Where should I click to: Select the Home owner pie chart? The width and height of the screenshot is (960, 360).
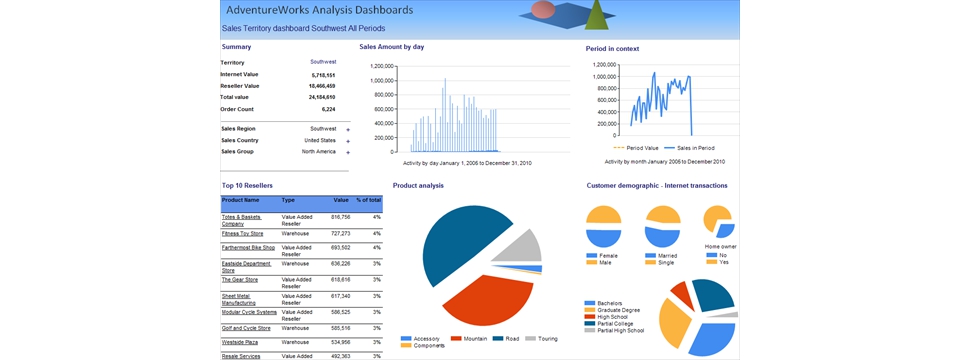pyautogui.click(x=719, y=222)
